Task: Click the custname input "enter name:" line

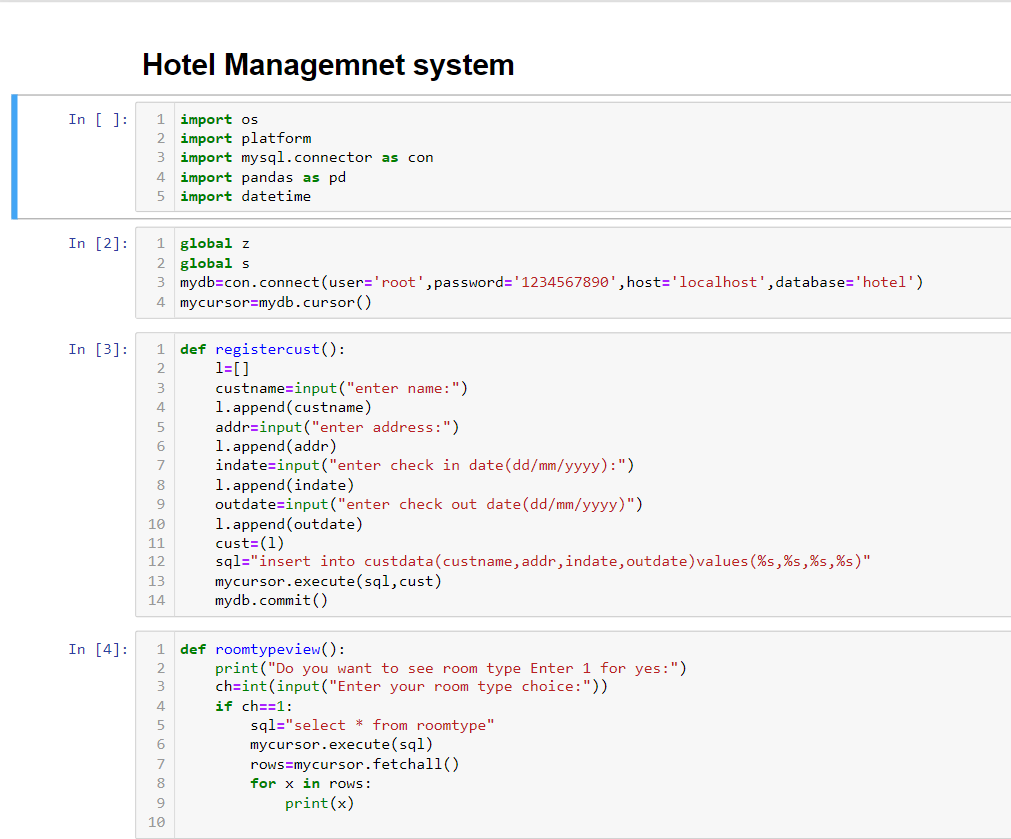Action: [x=341, y=389]
